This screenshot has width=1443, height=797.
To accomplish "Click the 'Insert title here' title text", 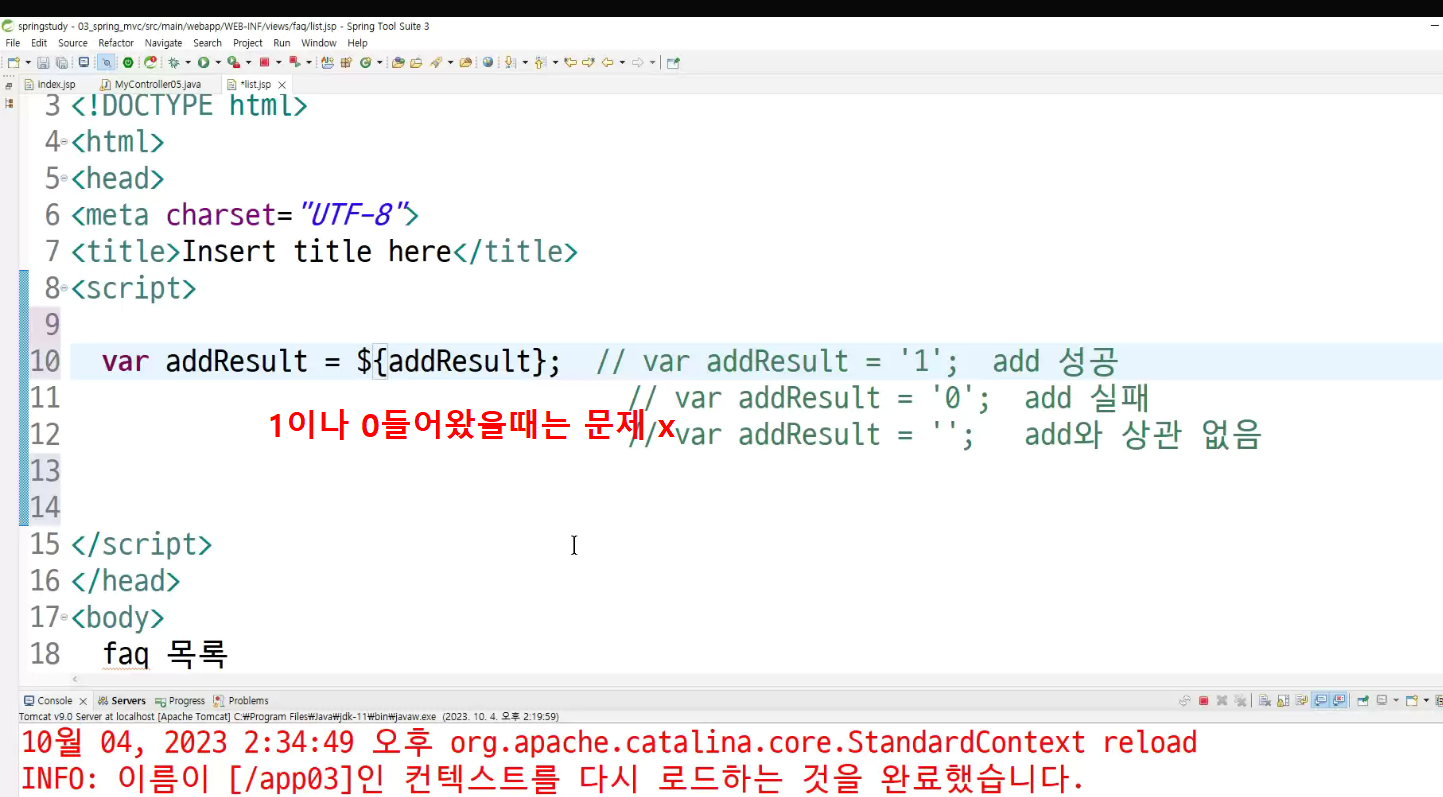I will pyautogui.click(x=316, y=251).
